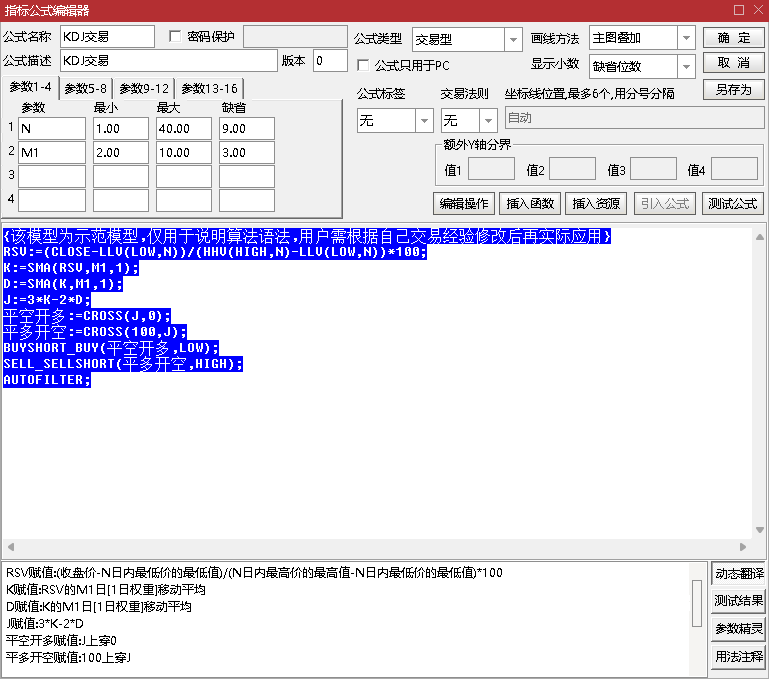Click the code line K:=SMA(RSV,M1,1);

(x=71, y=268)
